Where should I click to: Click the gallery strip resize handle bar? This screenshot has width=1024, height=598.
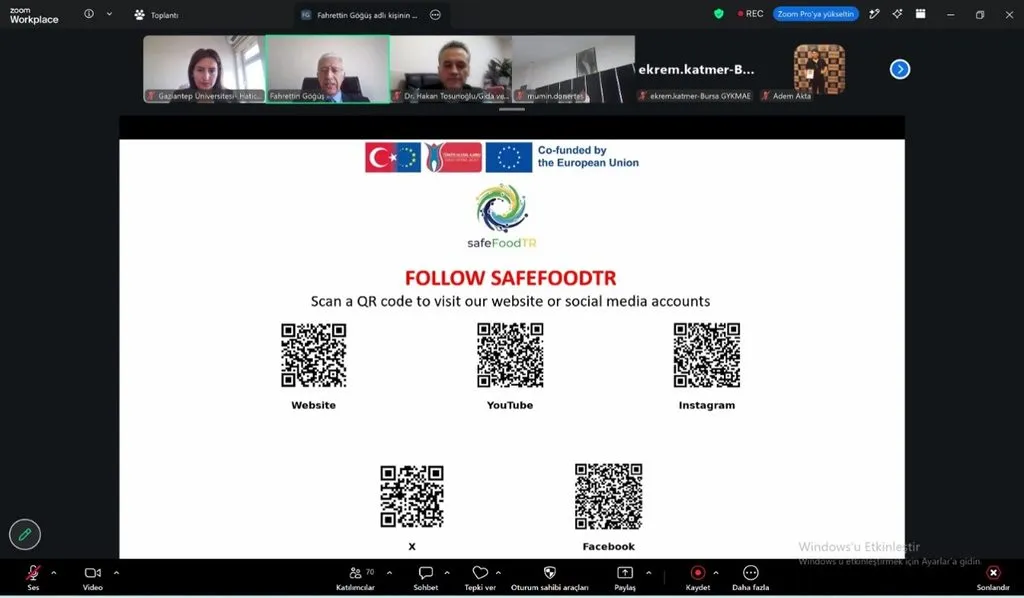512,110
